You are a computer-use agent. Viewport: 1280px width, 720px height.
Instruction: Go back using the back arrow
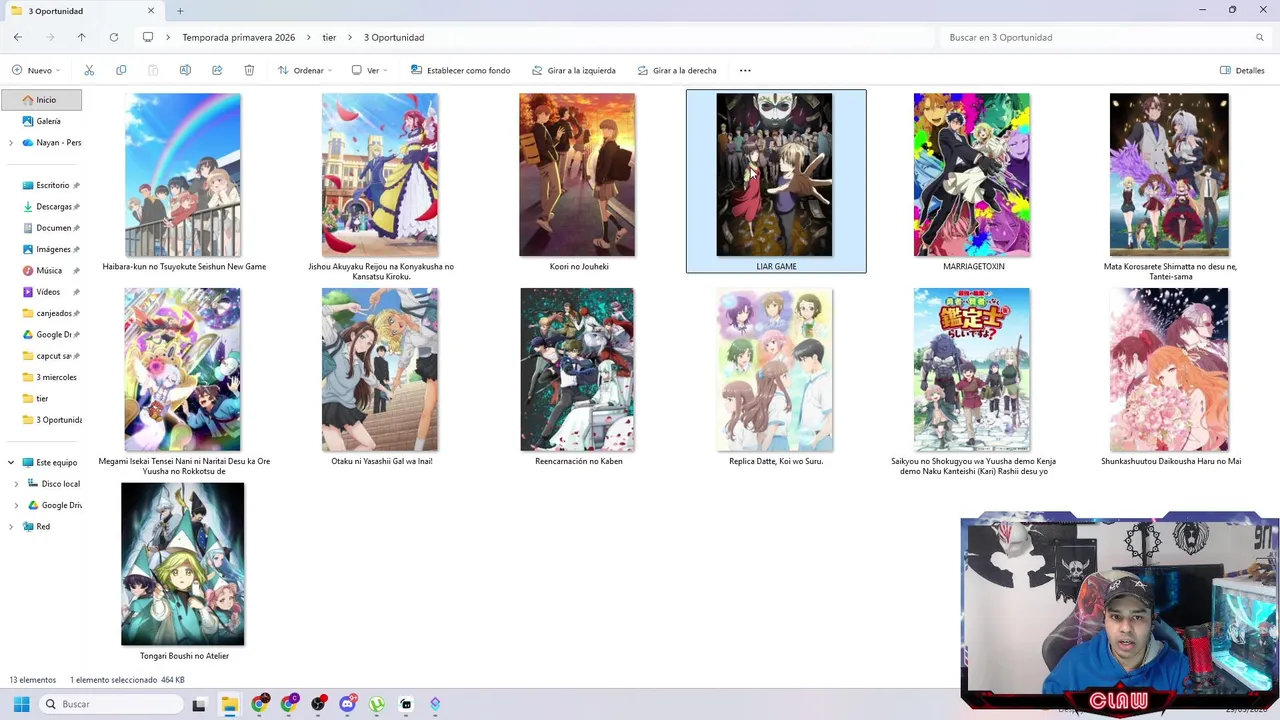pos(18,37)
